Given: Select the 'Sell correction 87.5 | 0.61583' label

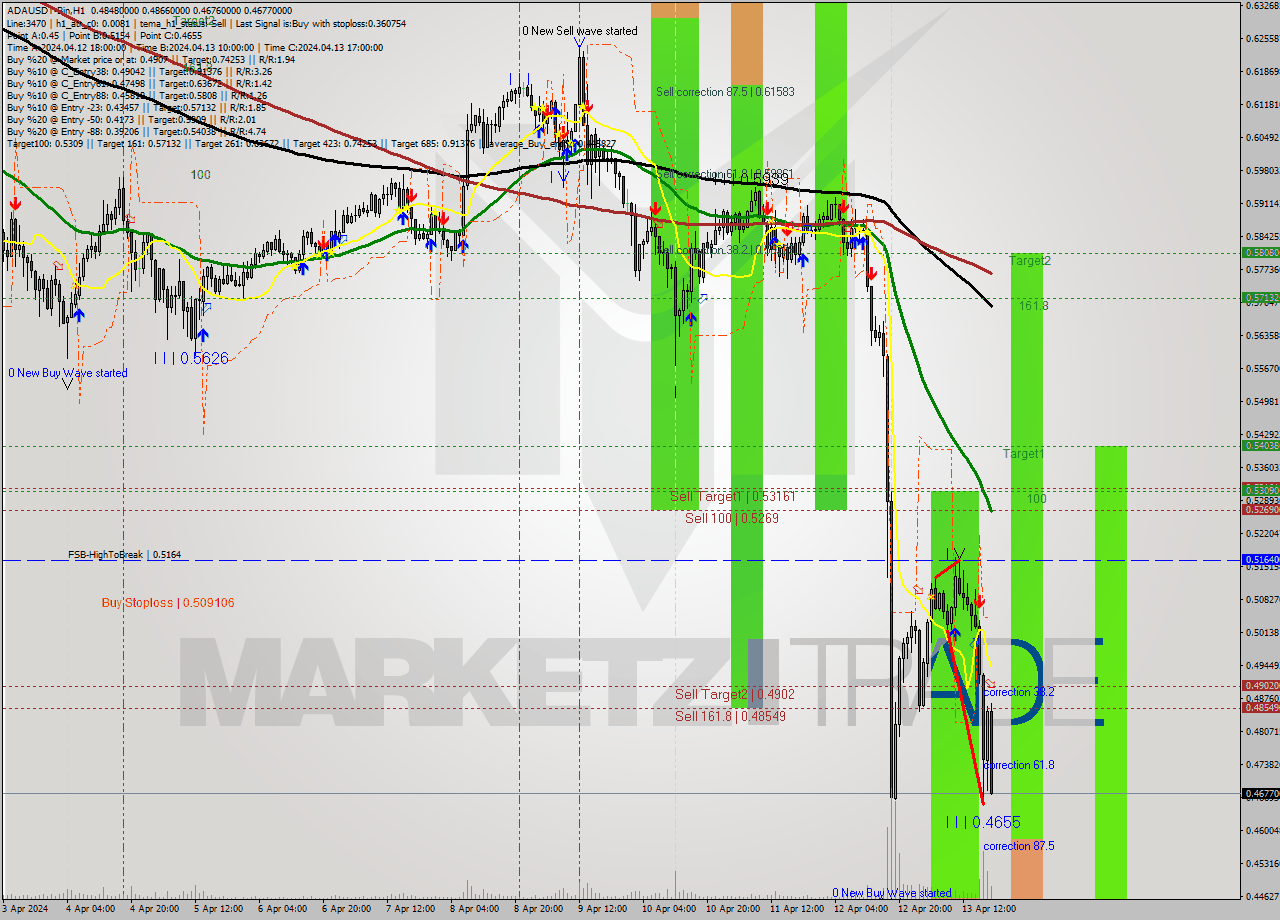Looking at the screenshot, I should pyautogui.click(x=725, y=92).
